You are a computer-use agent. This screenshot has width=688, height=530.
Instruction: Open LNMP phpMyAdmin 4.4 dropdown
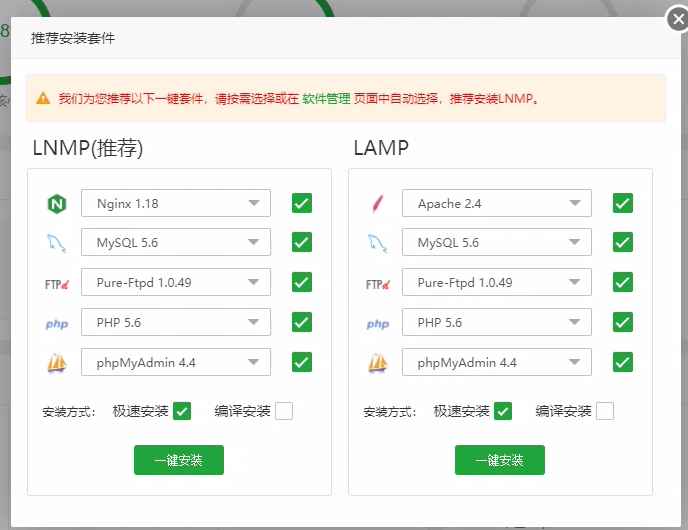point(176,362)
